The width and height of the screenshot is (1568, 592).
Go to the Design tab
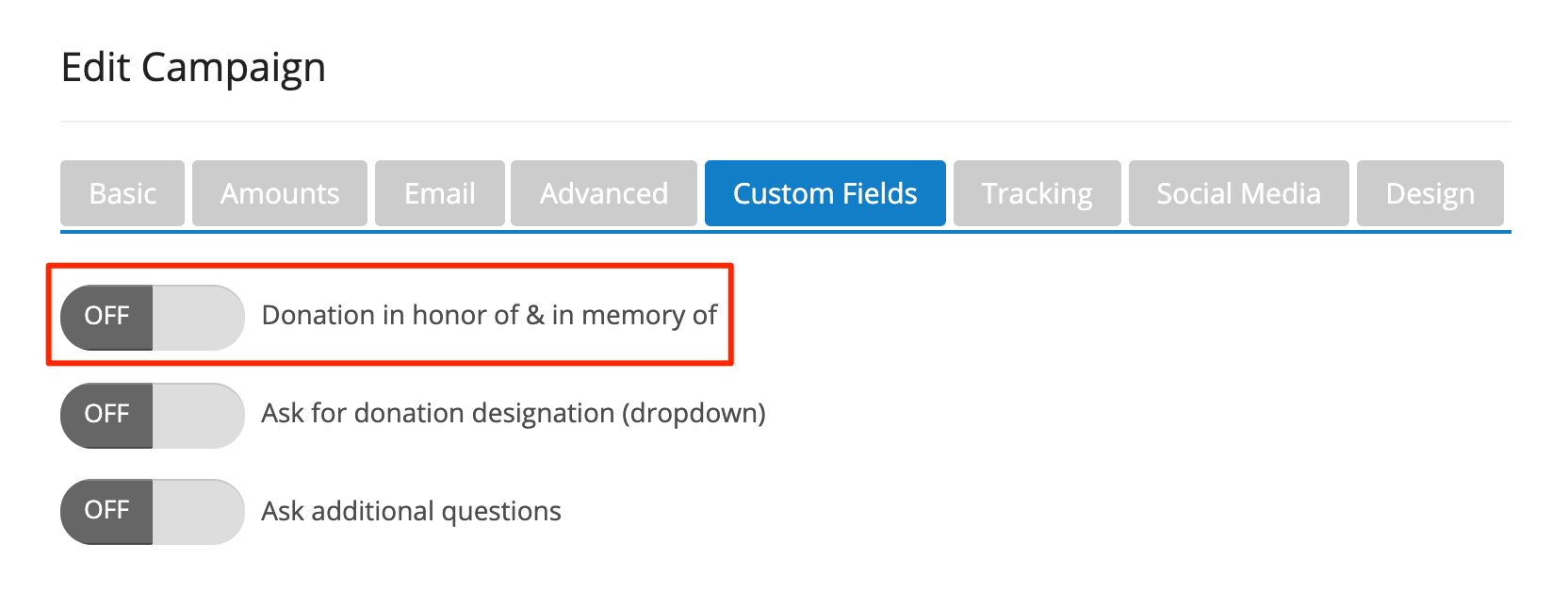click(x=1430, y=193)
